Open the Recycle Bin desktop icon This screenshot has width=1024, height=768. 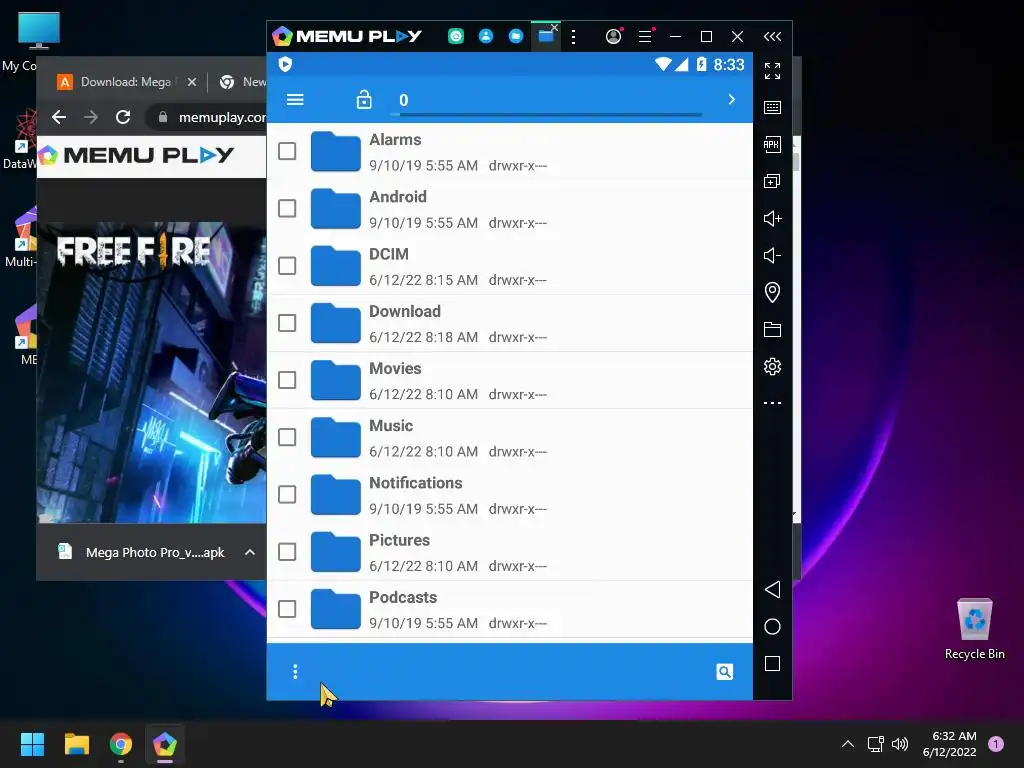coord(974,629)
